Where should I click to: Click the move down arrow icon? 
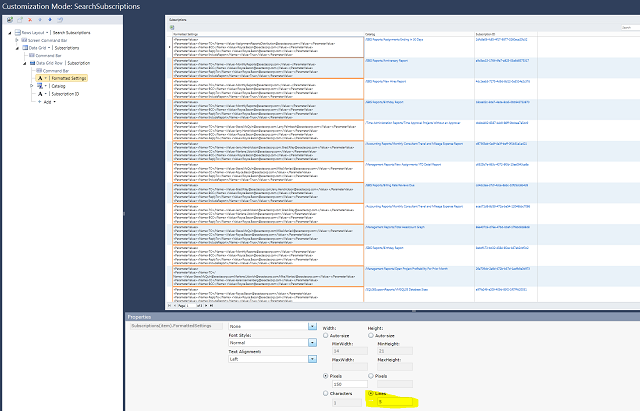coord(50,20)
